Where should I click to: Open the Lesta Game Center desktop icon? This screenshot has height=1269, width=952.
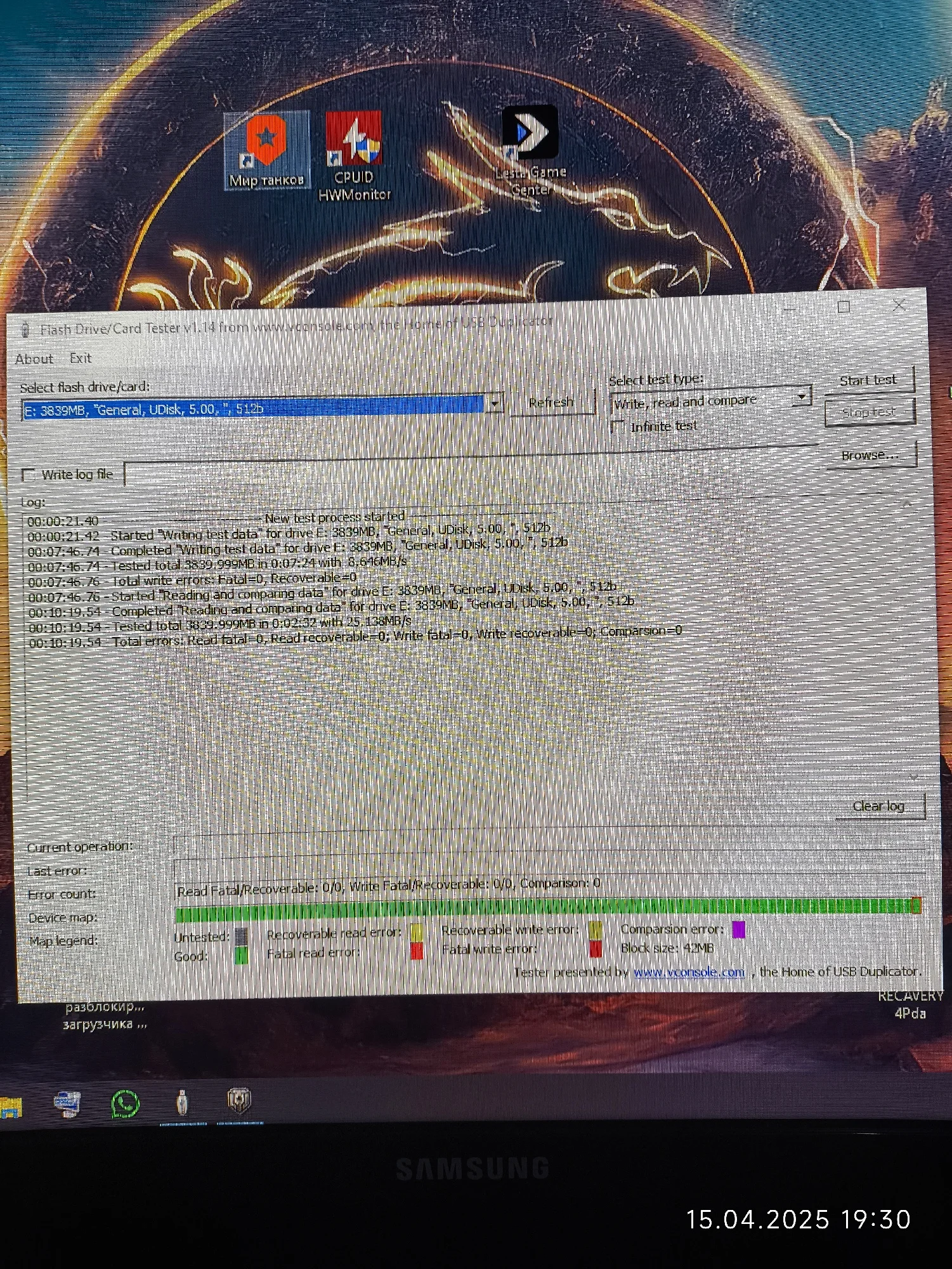(x=530, y=151)
